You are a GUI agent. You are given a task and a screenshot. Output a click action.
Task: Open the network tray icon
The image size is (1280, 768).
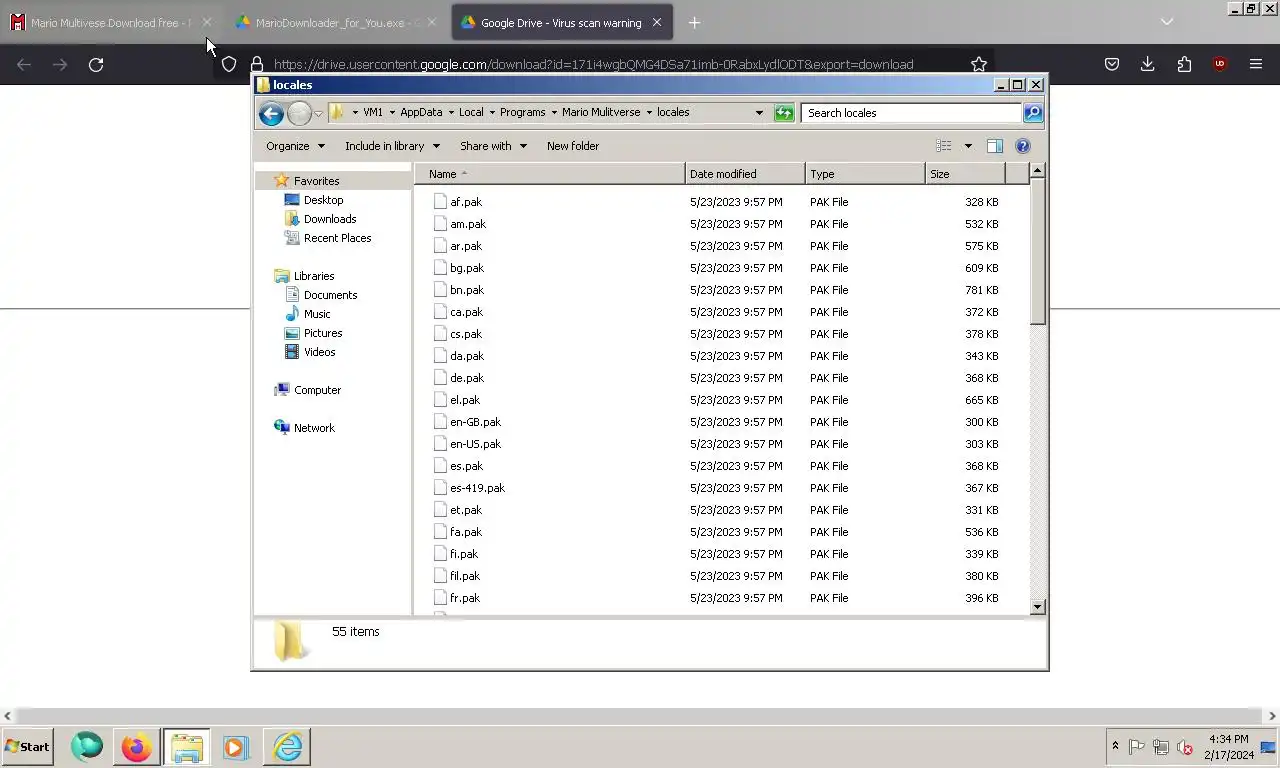(x=1161, y=747)
